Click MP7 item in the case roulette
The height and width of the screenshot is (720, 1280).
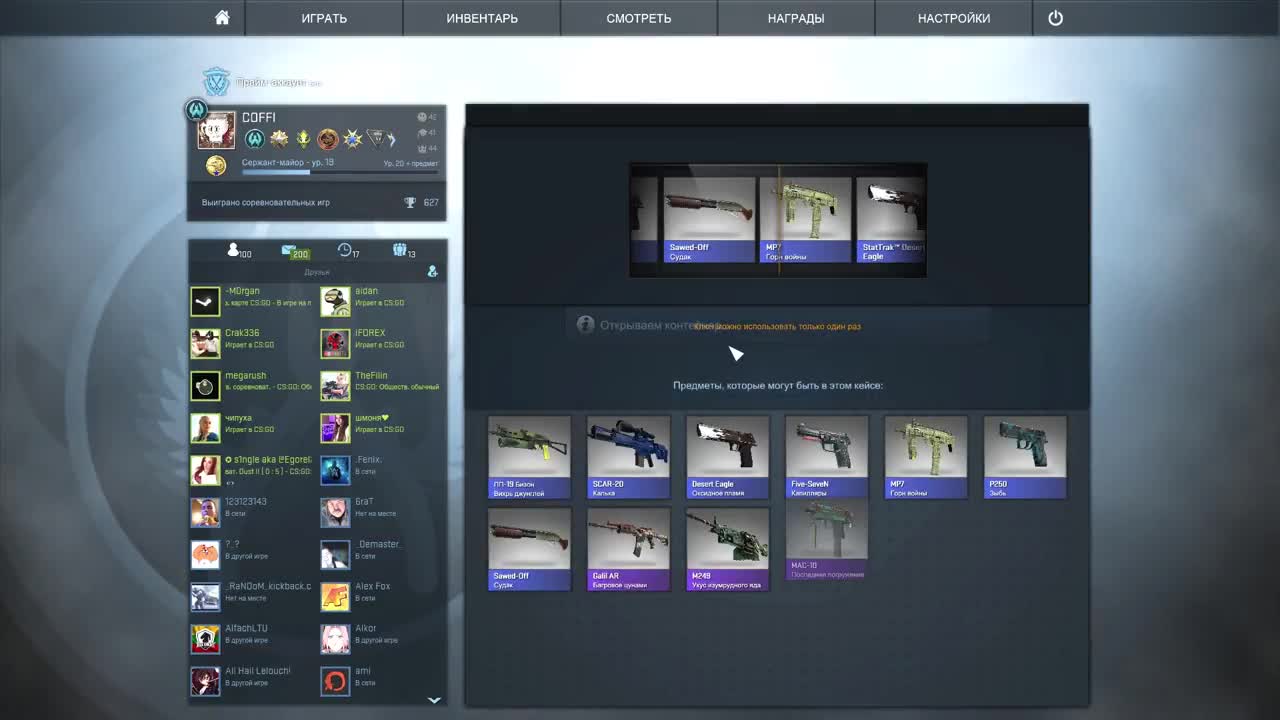[x=806, y=220]
